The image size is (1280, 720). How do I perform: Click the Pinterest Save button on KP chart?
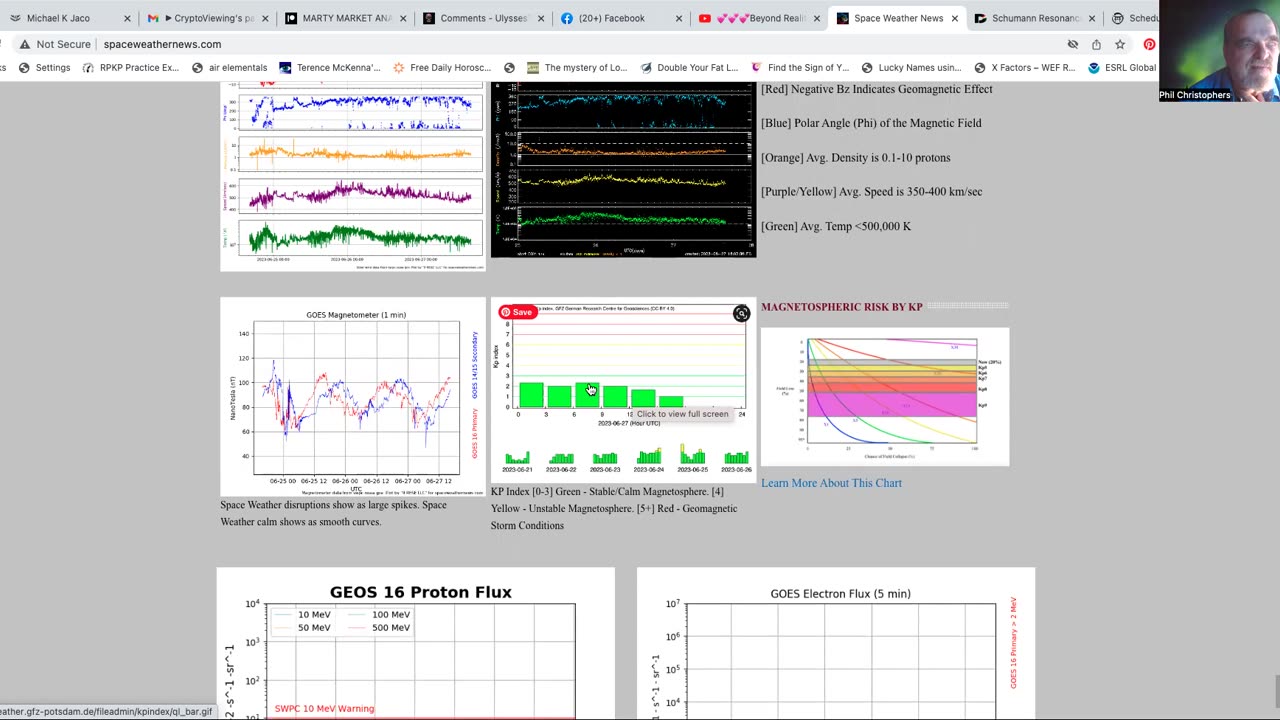coord(517,312)
